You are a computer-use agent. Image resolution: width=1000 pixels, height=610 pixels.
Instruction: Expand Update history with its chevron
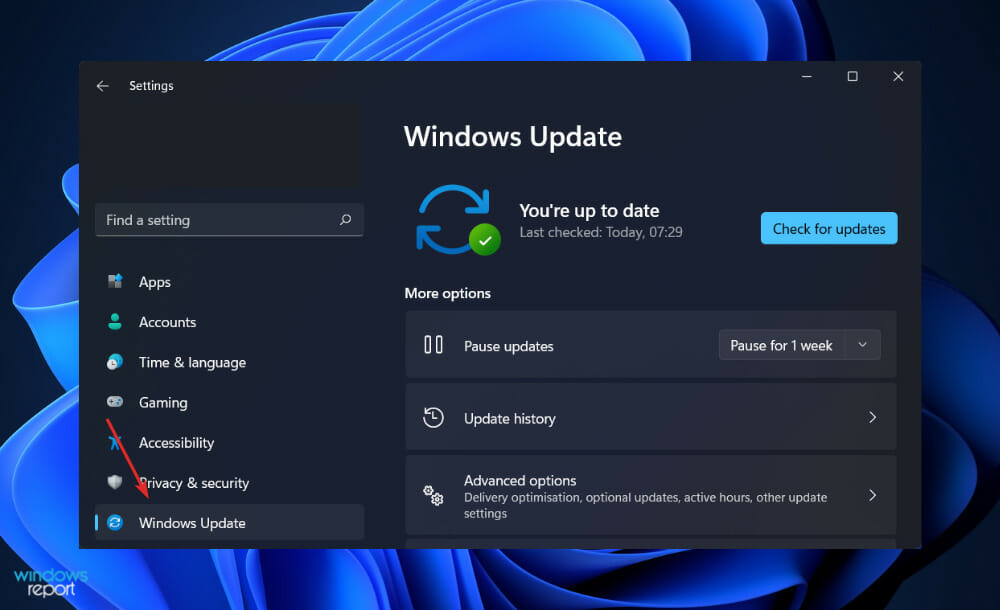tap(872, 418)
